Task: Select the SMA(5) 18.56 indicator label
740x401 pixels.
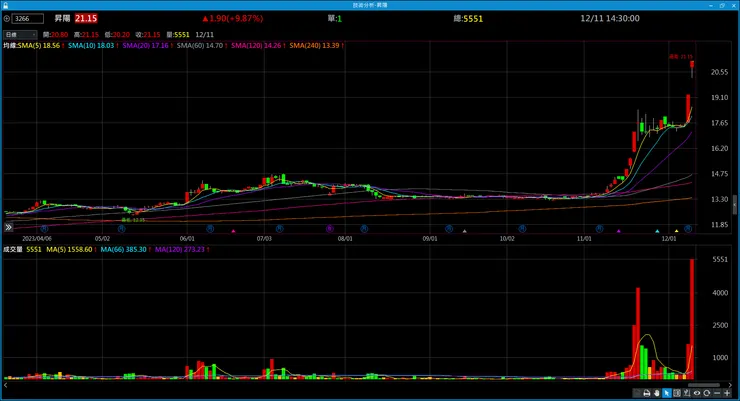Action: [39, 46]
